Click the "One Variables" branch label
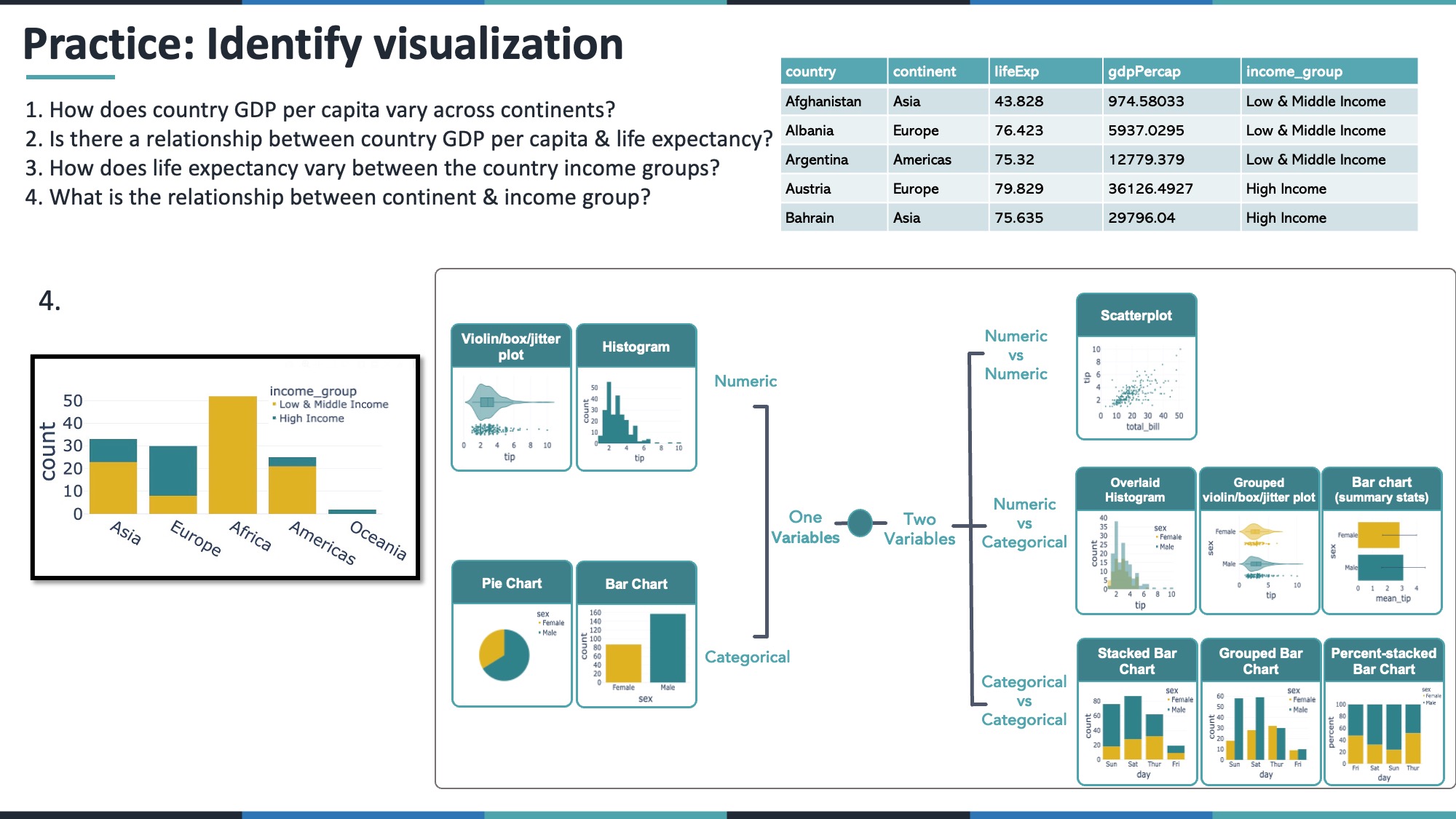The height and width of the screenshot is (819, 1456). click(x=805, y=527)
